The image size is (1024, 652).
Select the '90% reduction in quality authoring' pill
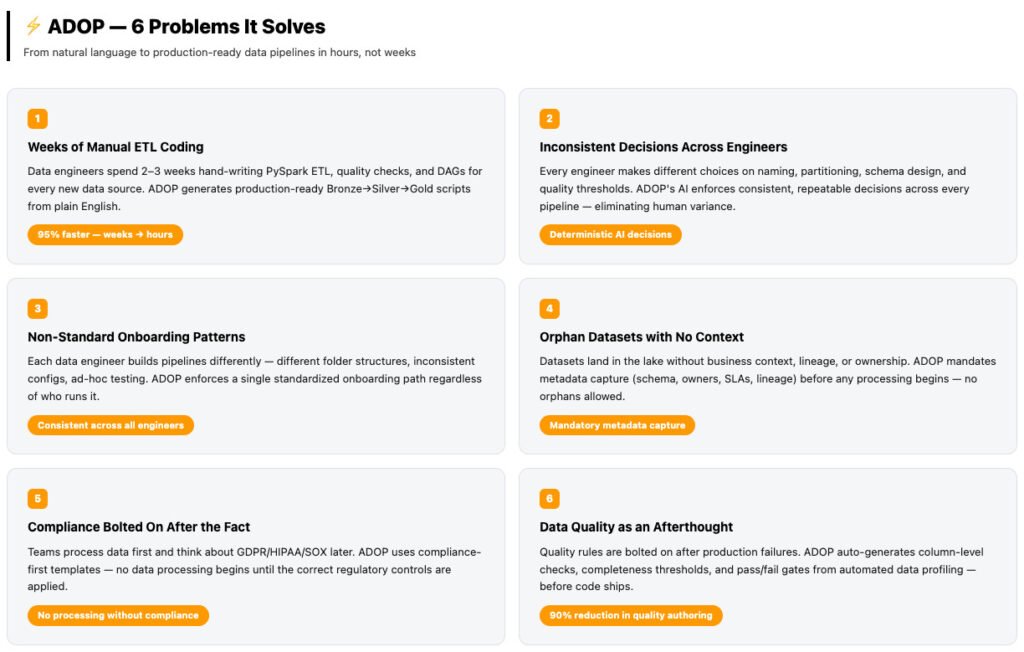pos(631,615)
